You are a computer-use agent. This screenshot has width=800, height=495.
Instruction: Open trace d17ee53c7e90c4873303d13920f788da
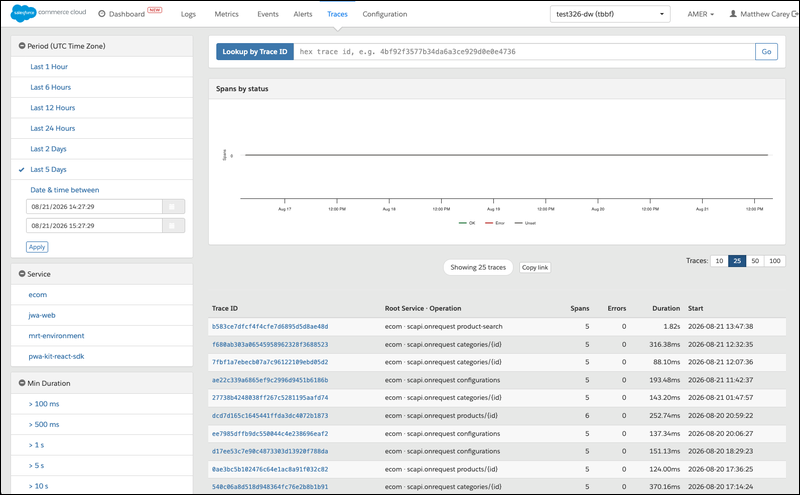[x=270, y=452]
